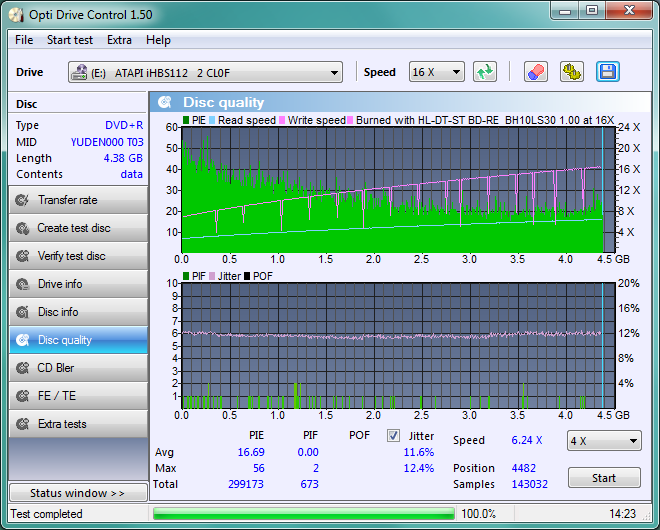Screen dimensions: 660x530
Task: Click the FE / TE icon
Action: pyautogui.click(x=22, y=396)
